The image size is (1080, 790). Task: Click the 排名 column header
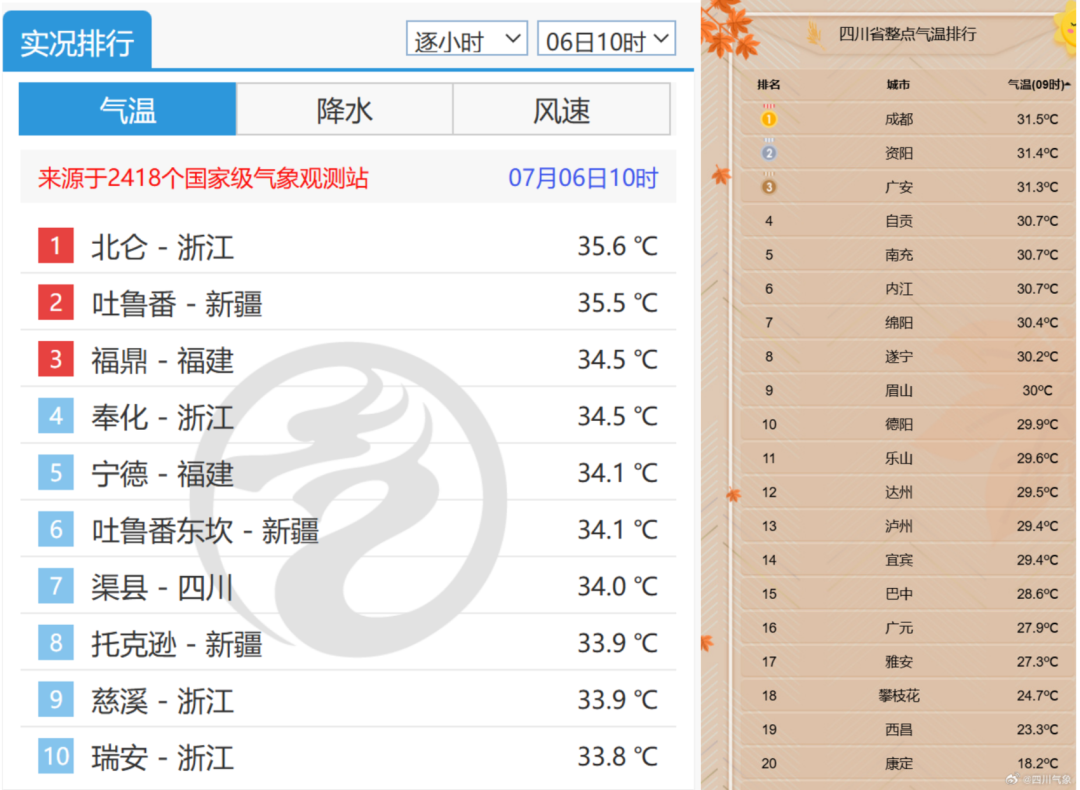tap(769, 85)
